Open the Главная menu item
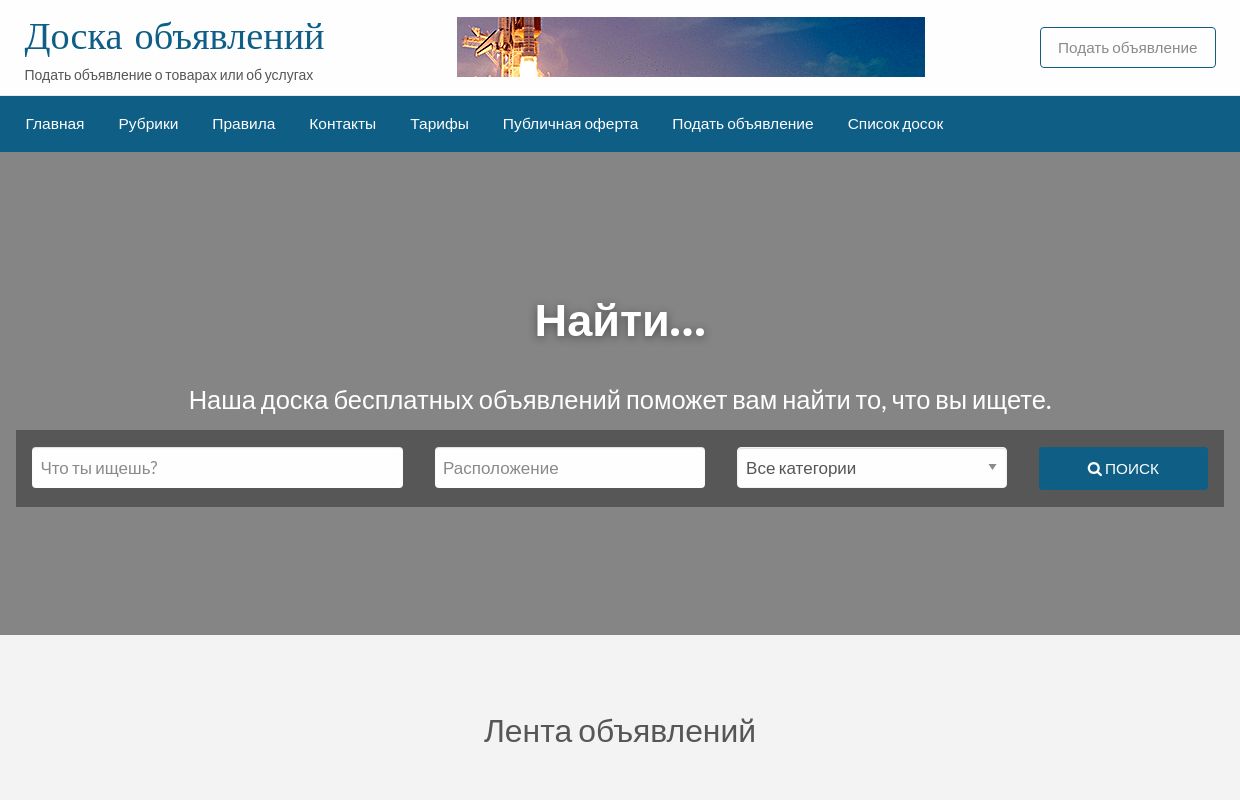This screenshot has width=1240, height=800. (x=54, y=123)
